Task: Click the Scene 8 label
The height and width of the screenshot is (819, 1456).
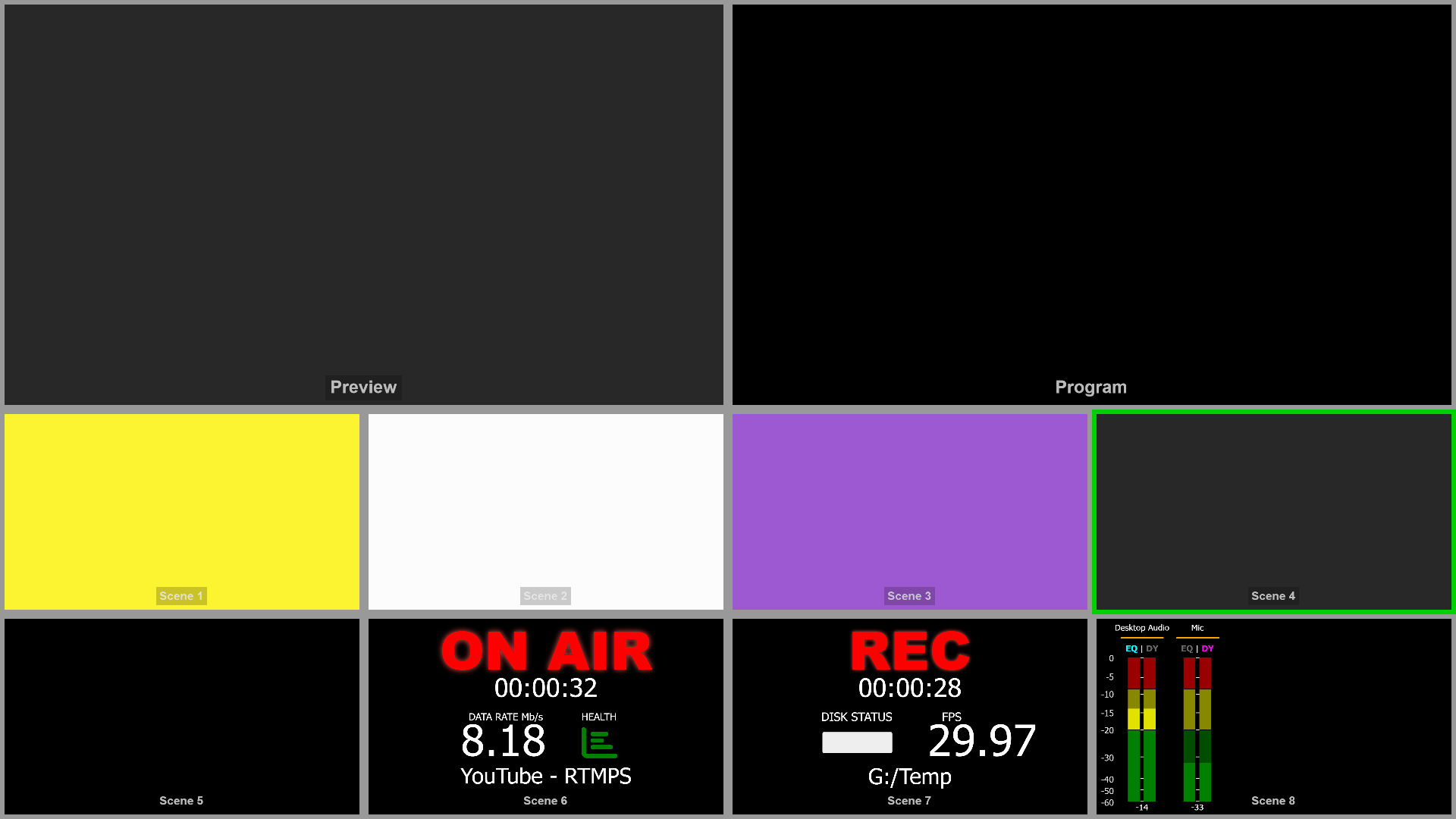Action: coord(1273,801)
